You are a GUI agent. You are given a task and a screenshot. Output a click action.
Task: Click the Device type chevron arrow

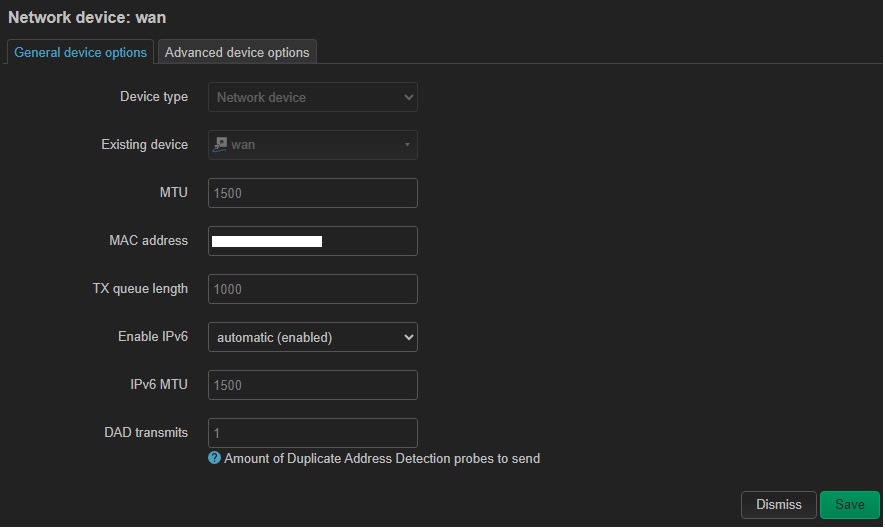pyautogui.click(x=409, y=97)
